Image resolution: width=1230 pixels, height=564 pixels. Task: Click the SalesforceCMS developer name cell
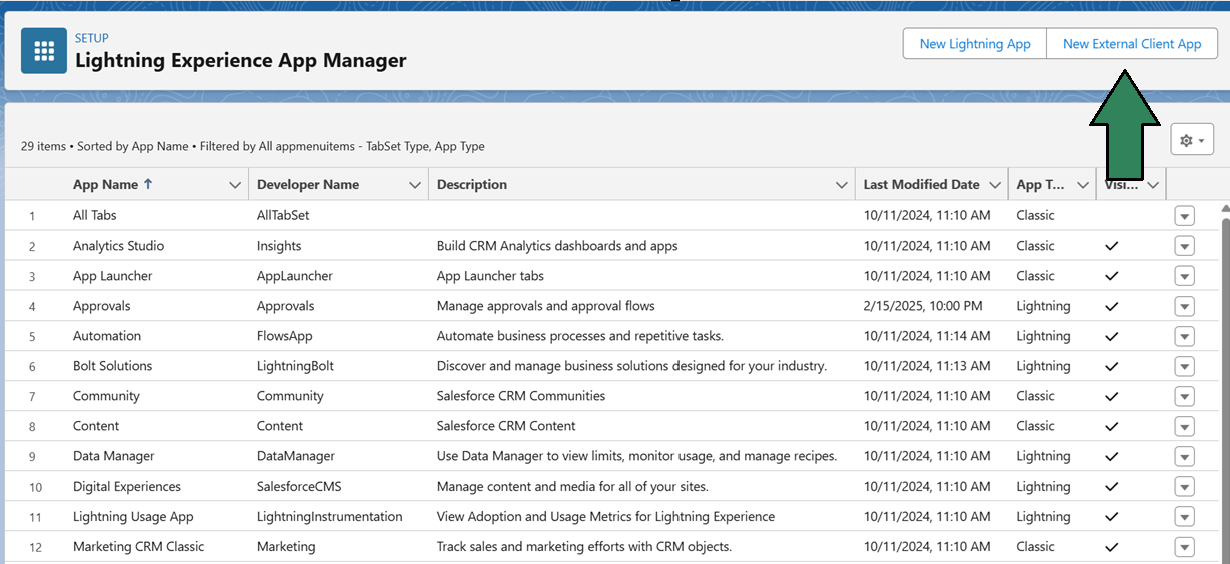tap(300, 486)
